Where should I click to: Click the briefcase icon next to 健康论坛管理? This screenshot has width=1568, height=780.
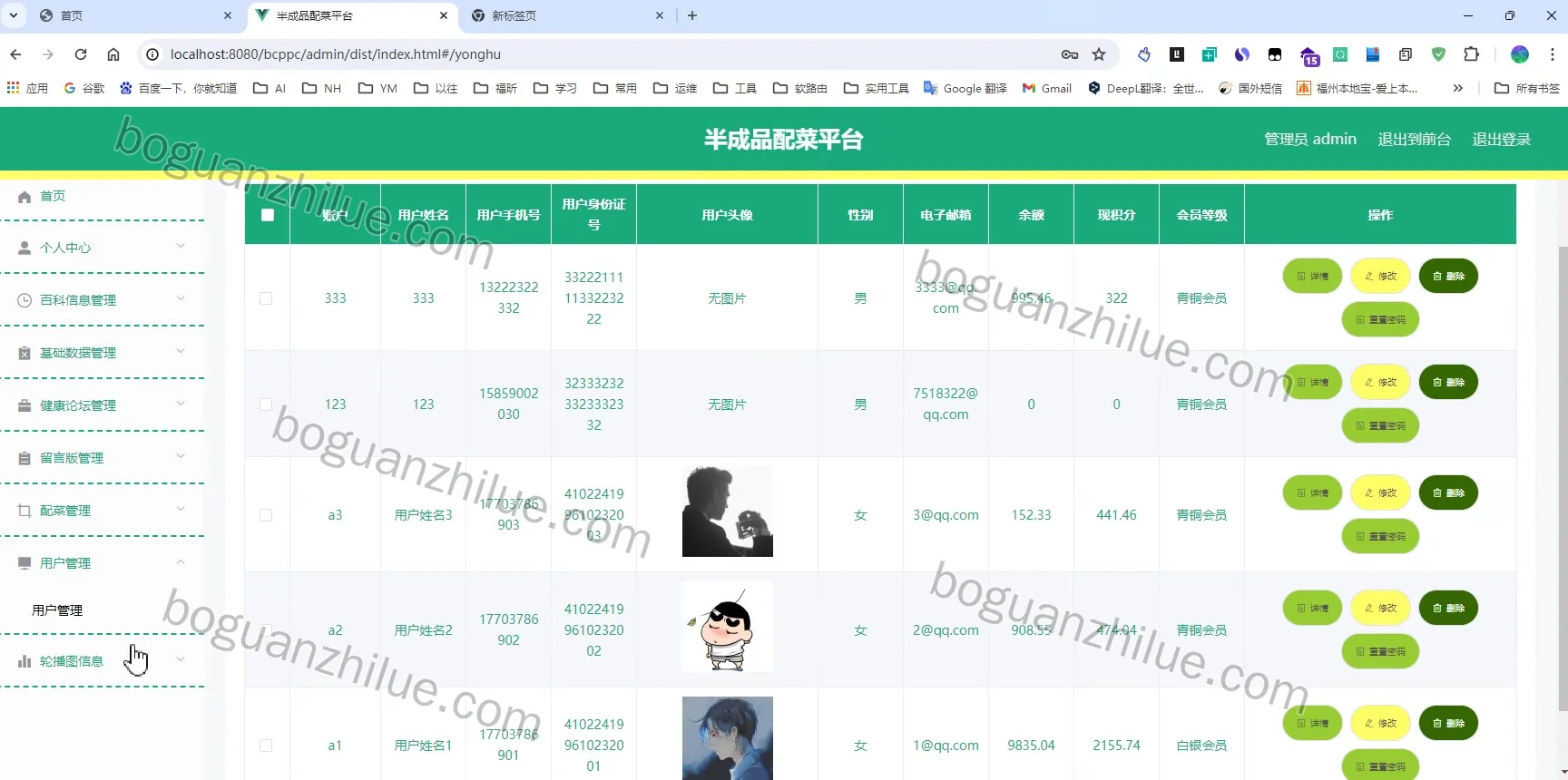coord(24,405)
